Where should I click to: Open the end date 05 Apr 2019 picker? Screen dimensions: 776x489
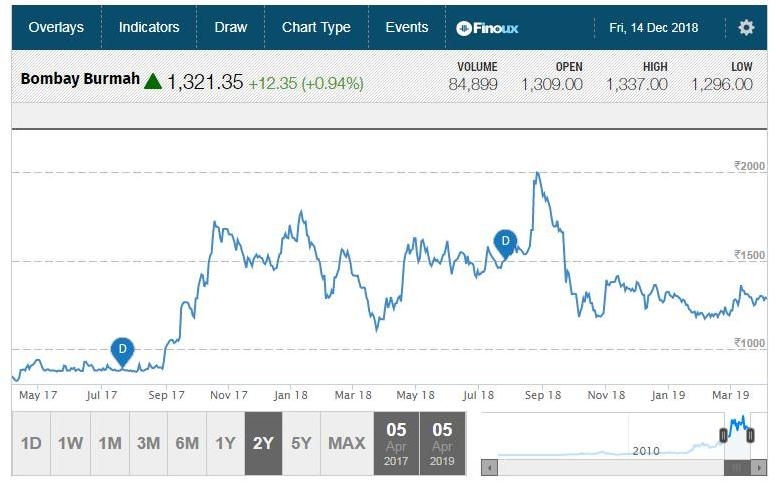442,443
